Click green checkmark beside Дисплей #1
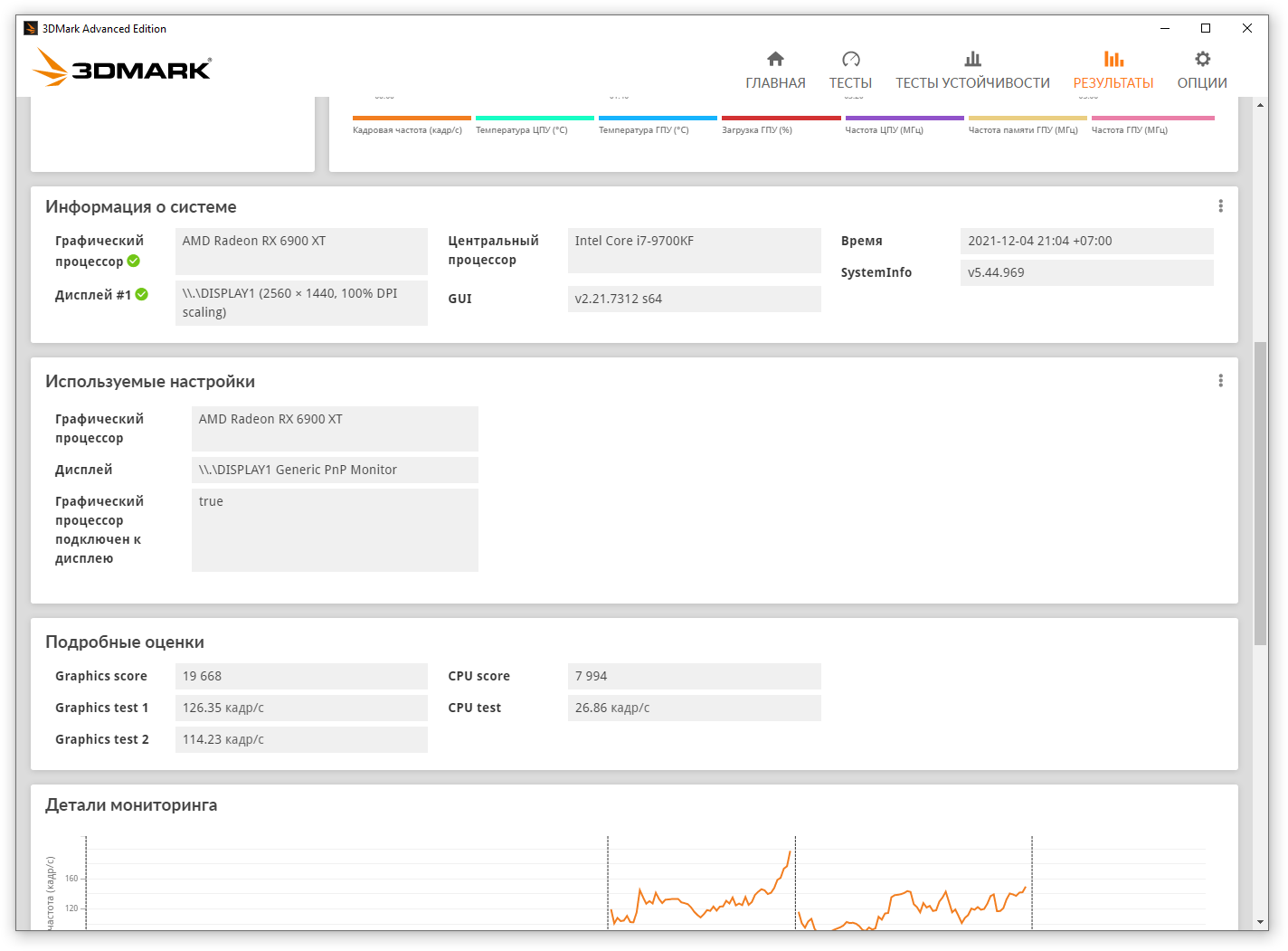The height and width of the screenshot is (951, 1288). pos(142,294)
